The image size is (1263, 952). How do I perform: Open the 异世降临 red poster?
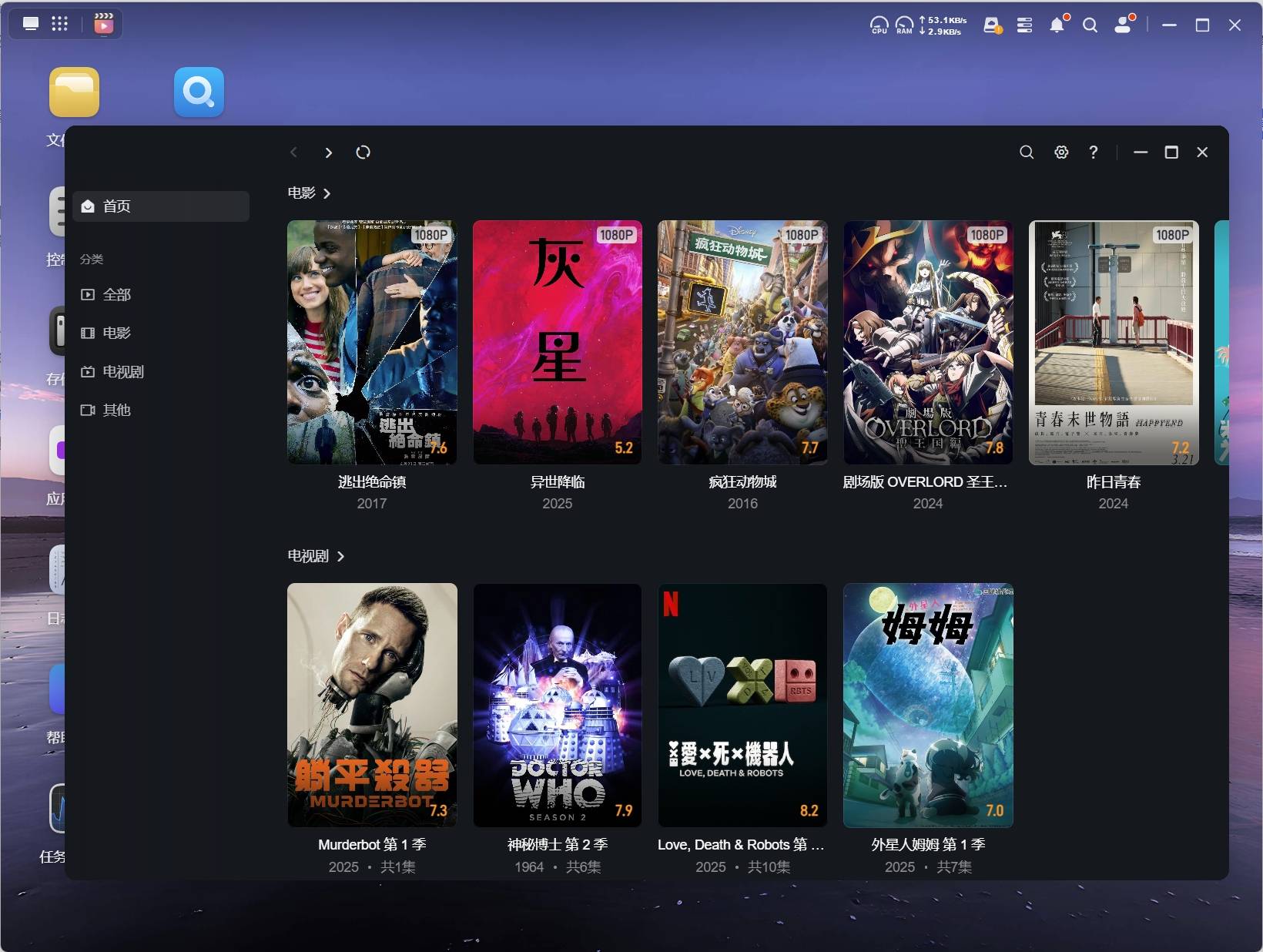point(558,343)
